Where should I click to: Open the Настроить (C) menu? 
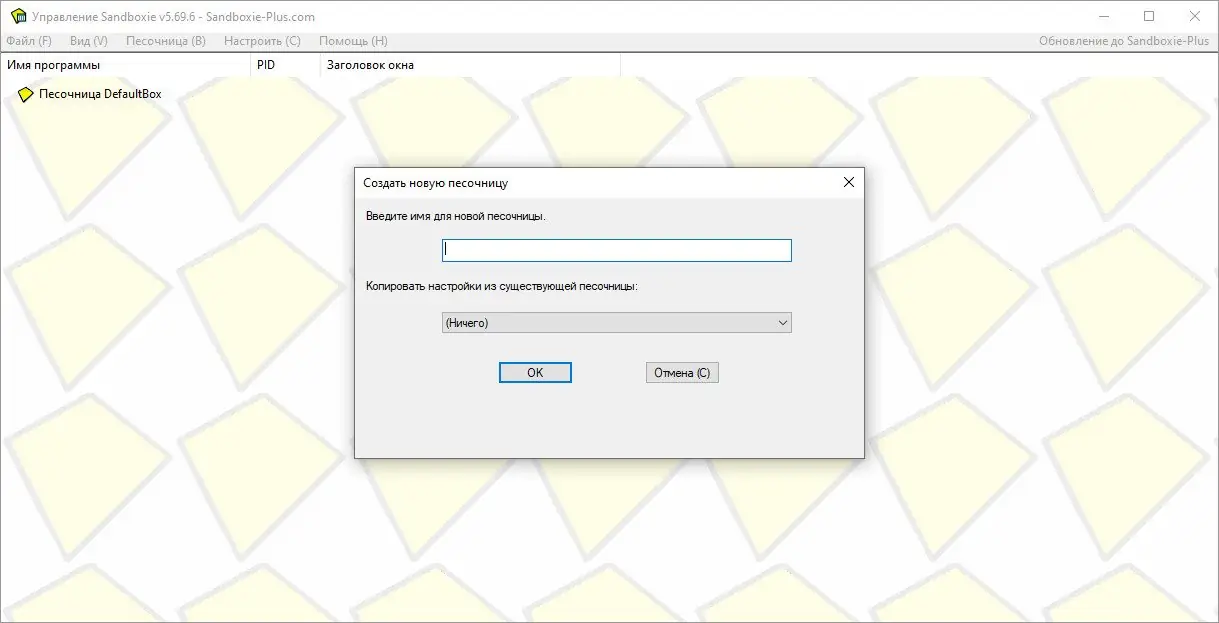(x=262, y=41)
